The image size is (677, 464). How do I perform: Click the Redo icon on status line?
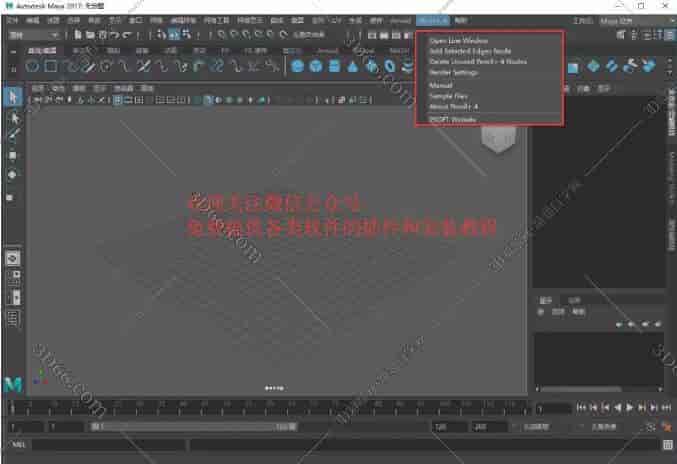coord(127,35)
